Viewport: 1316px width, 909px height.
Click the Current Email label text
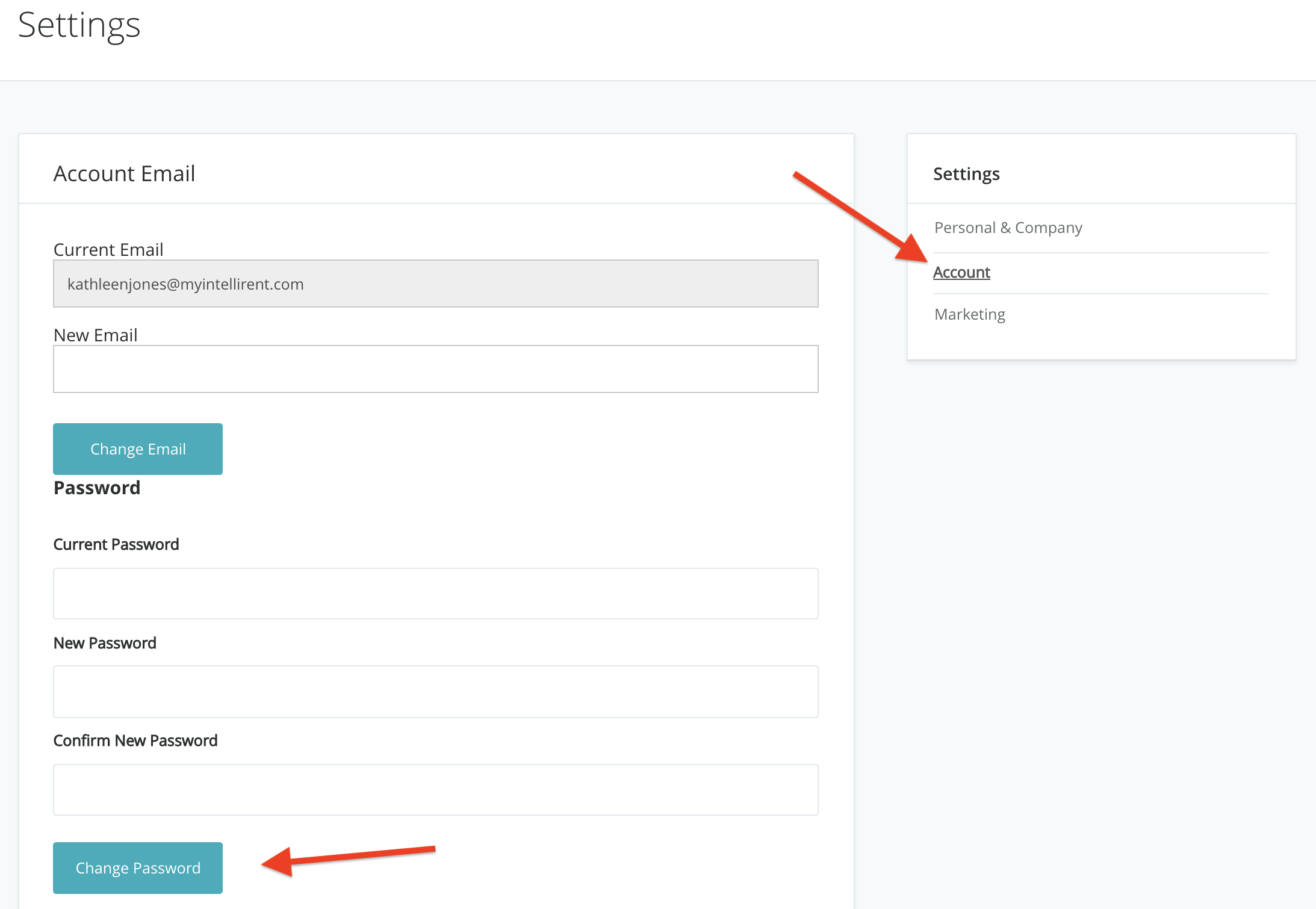[x=108, y=249]
